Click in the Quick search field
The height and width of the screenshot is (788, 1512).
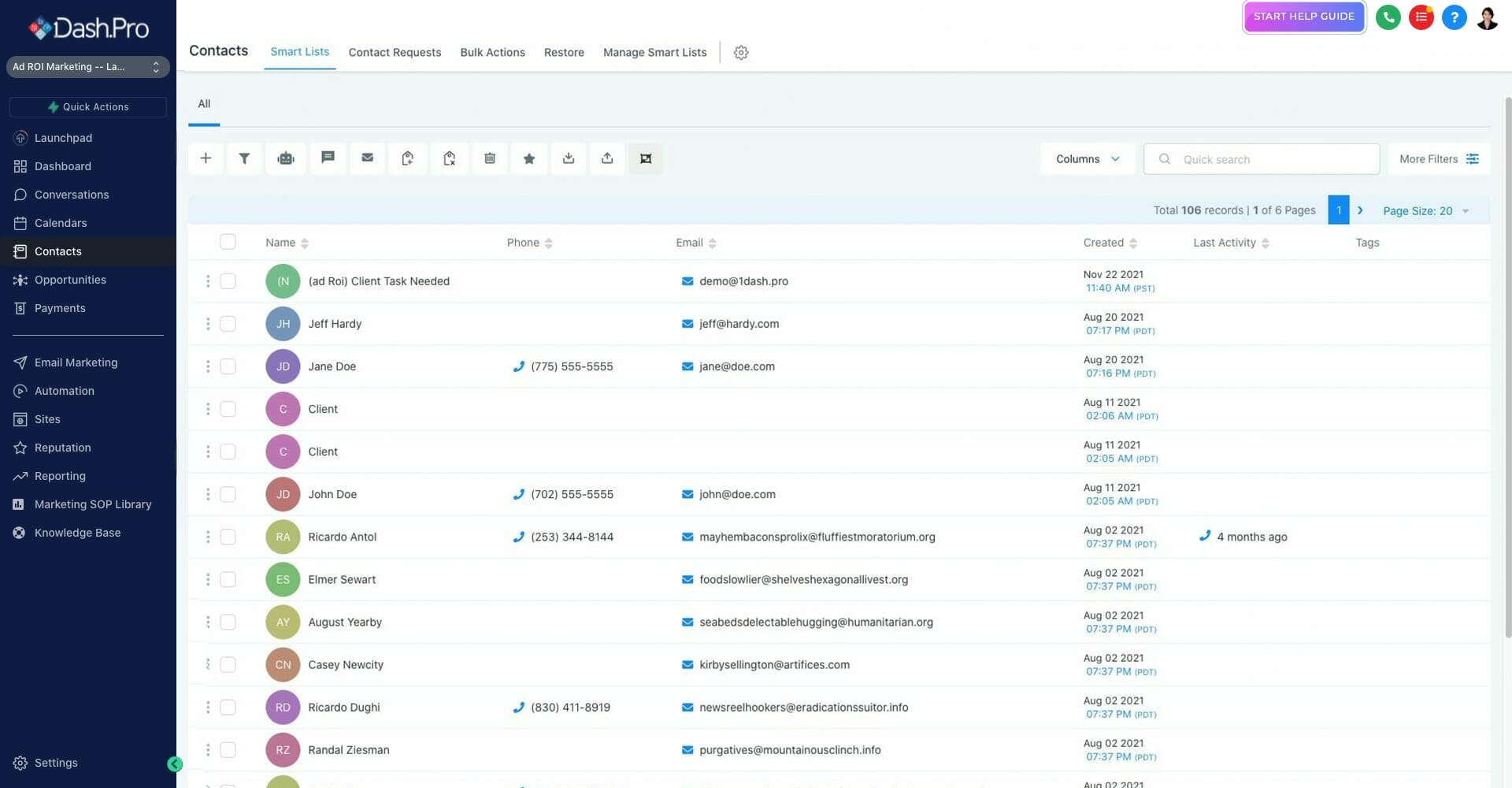tap(1260, 158)
